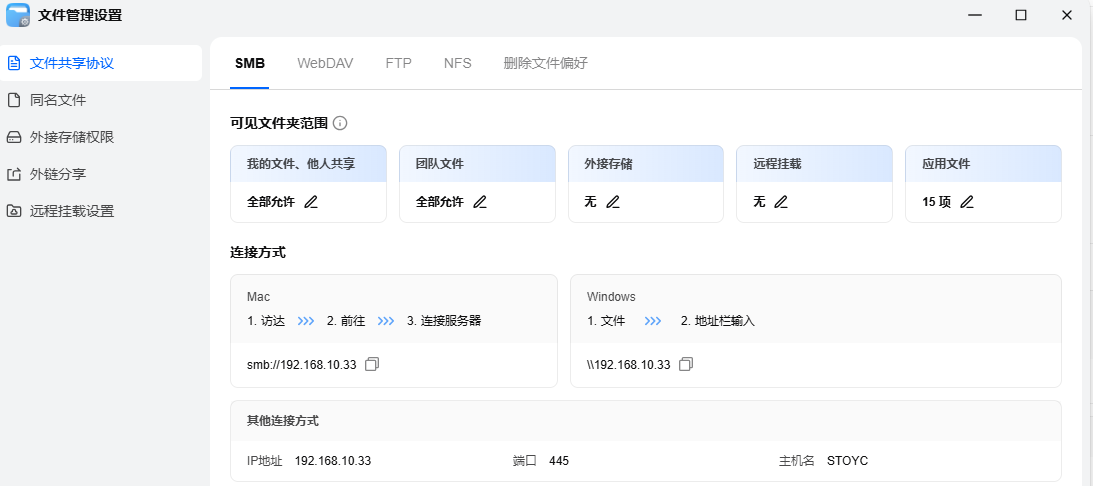Click the 2. 地址栏输入 step text
This screenshot has height=486, width=1093.
click(x=718, y=321)
